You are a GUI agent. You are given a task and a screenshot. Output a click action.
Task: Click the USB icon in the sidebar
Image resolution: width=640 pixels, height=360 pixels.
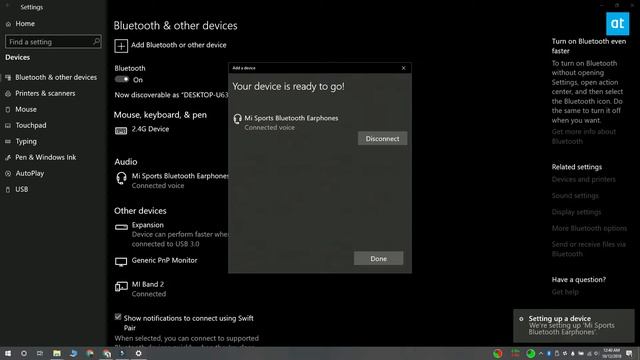point(8,189)
